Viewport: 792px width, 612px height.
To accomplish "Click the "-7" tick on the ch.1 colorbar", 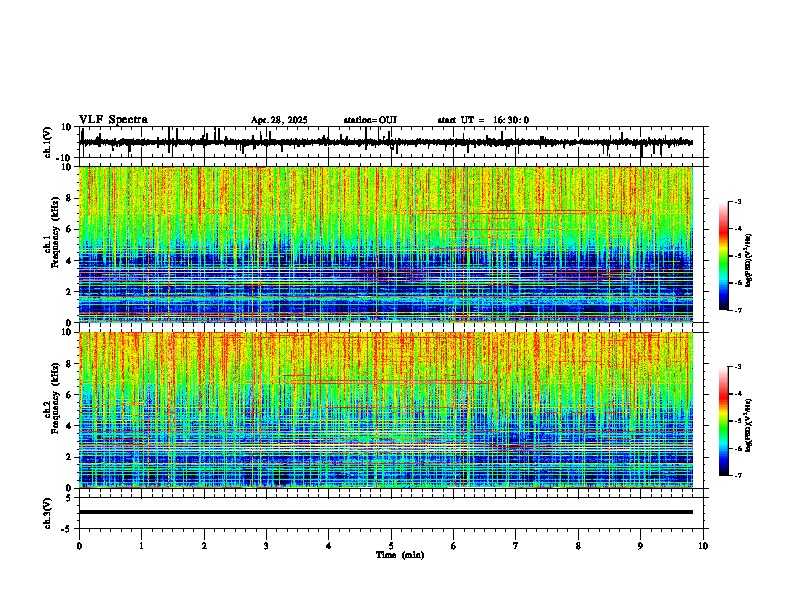I will (737, 310).
